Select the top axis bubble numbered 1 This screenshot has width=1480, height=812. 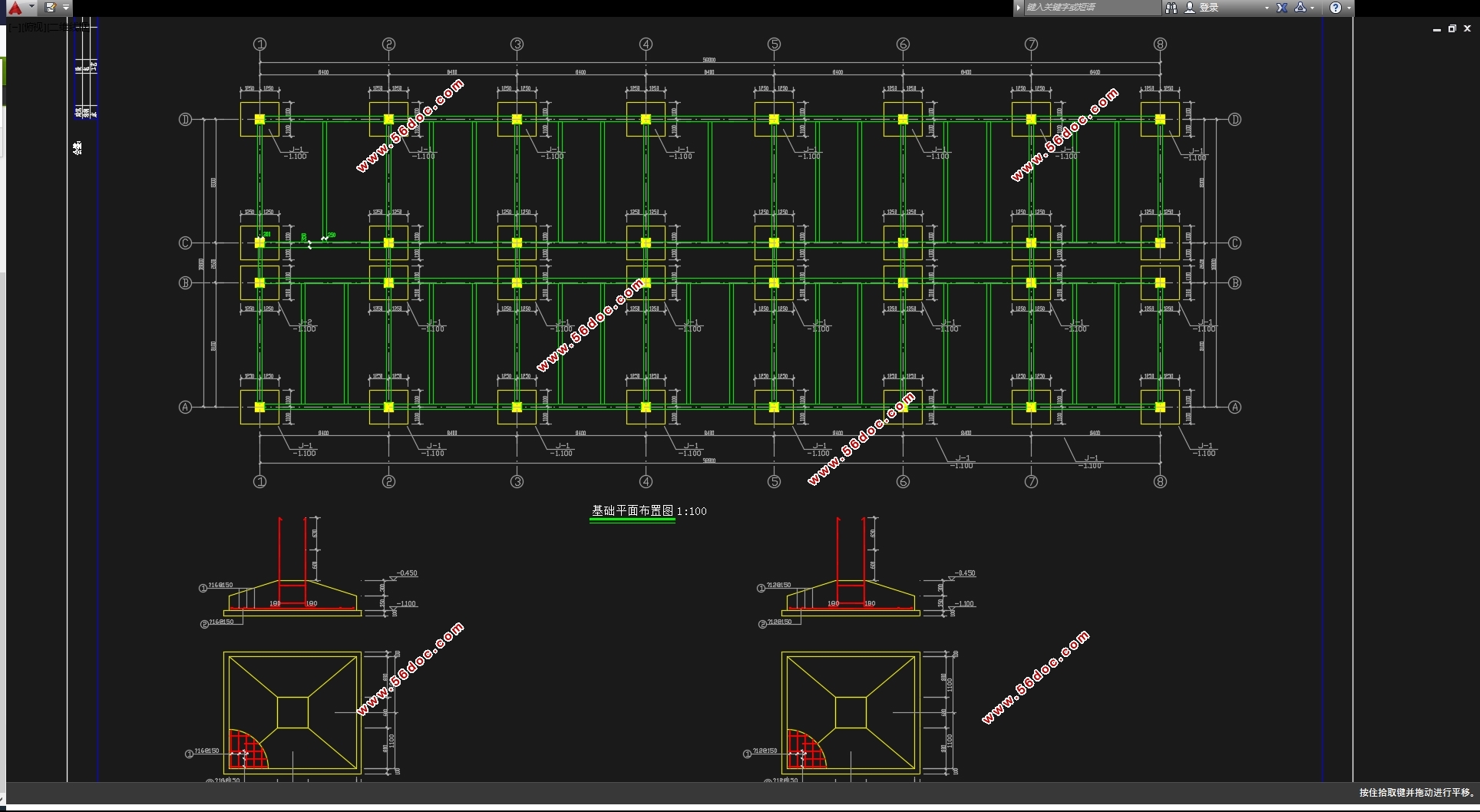tap(260, 45)
